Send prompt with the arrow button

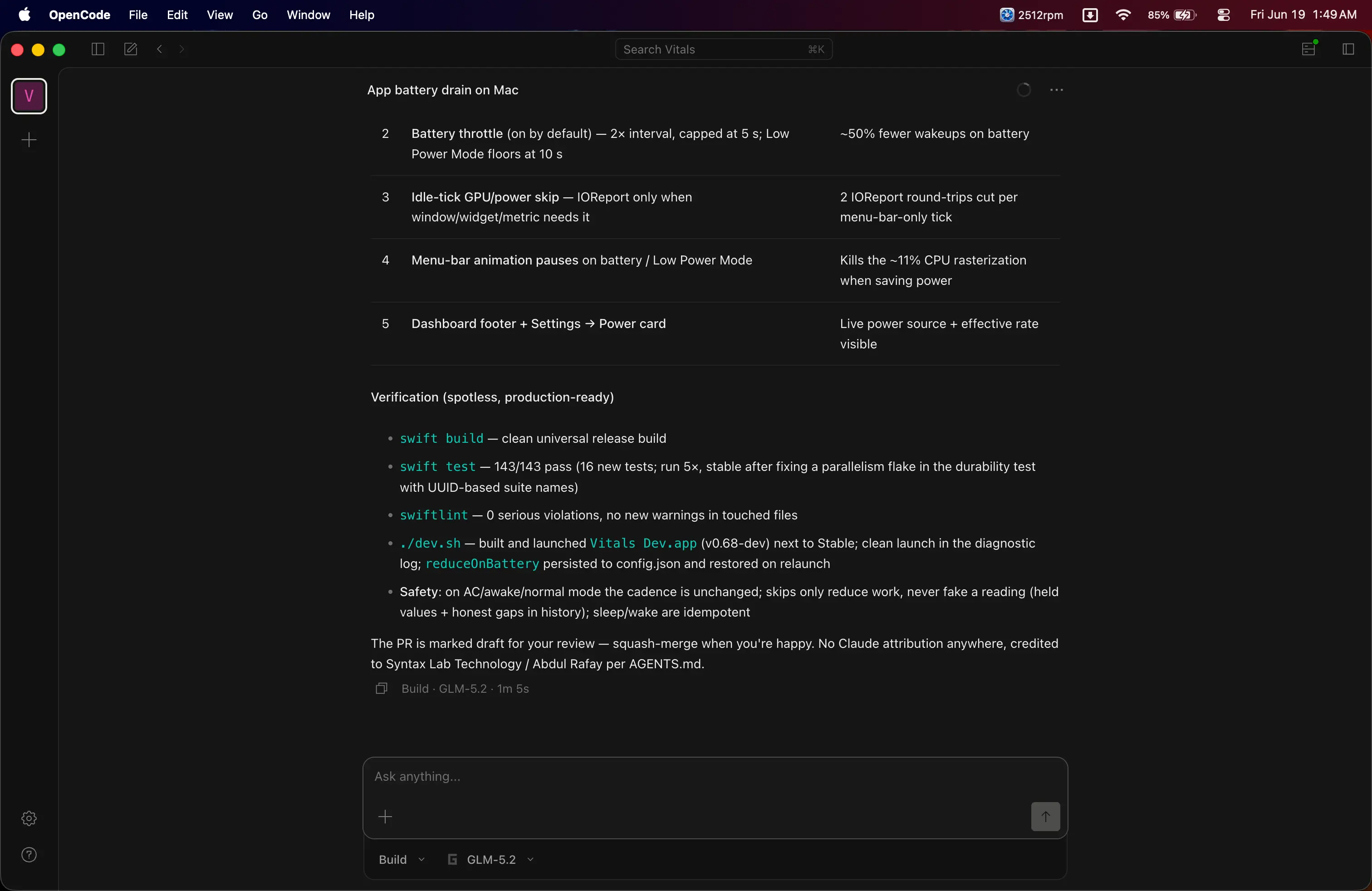(1045, 817)
